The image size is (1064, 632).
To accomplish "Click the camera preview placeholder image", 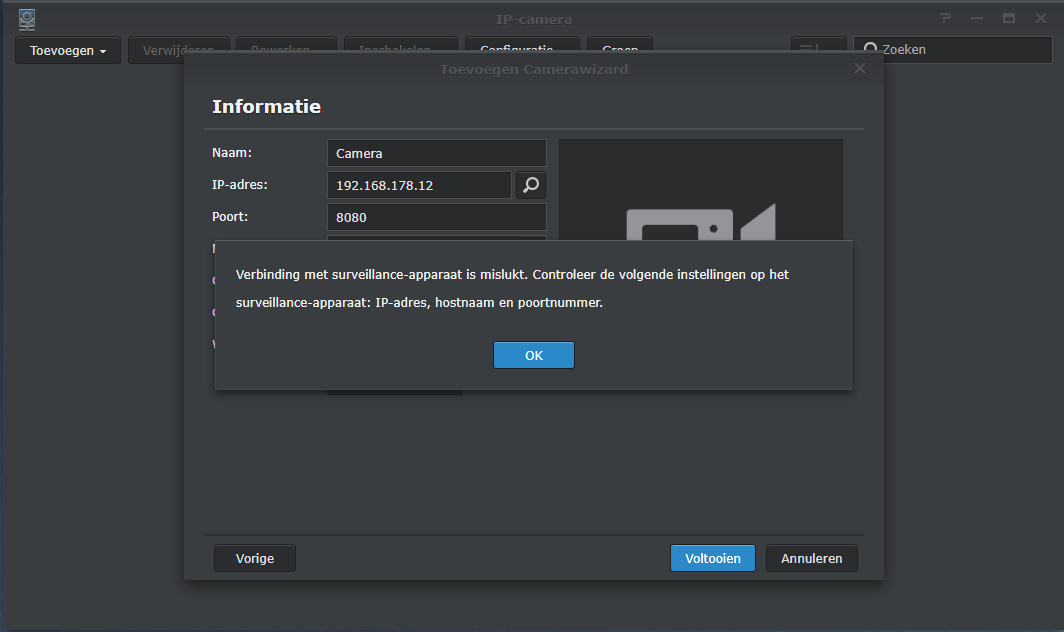I will [x=701, y=189].
